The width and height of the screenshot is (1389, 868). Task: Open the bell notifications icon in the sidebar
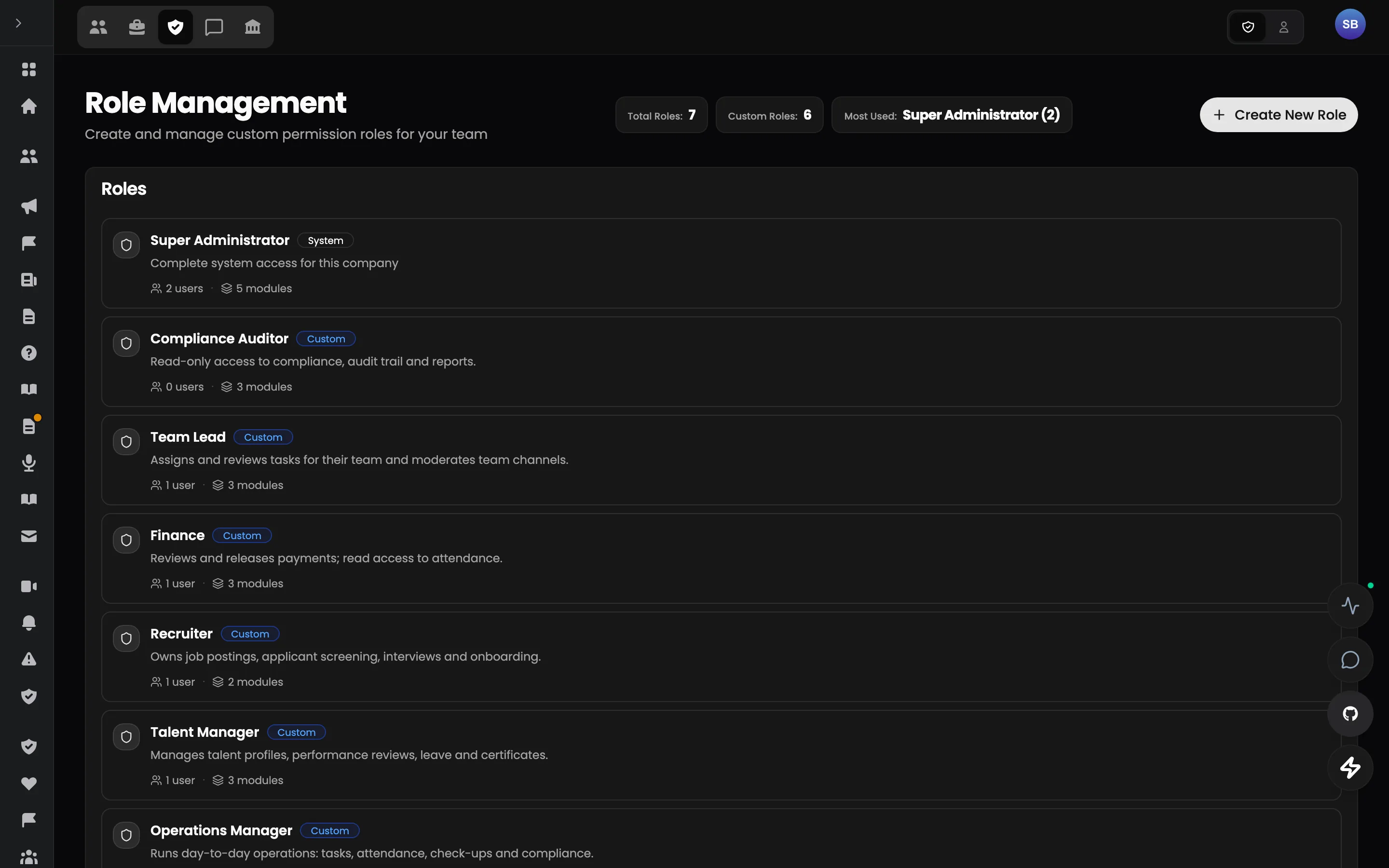click(29, 623)
